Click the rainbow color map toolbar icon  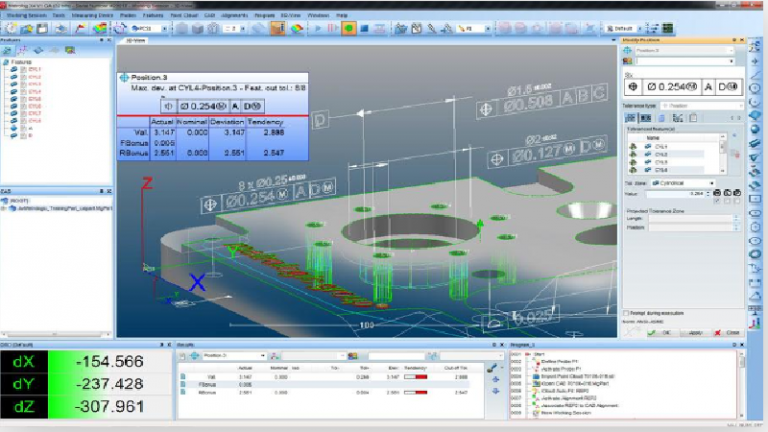point(100,28)
